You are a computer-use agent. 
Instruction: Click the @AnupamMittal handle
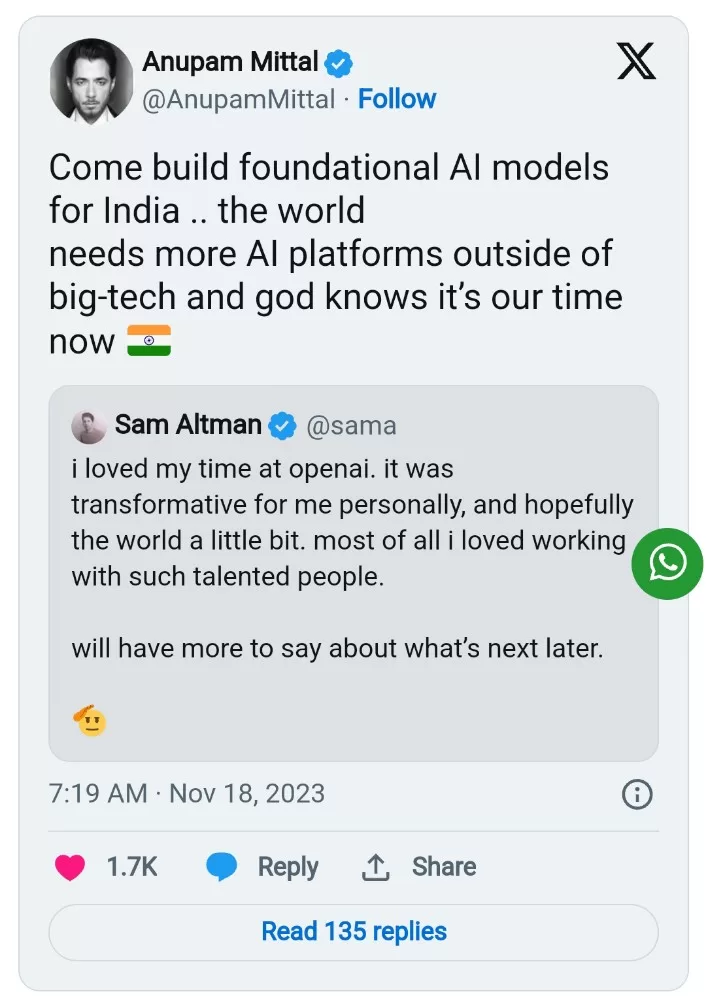coord(239,99)
